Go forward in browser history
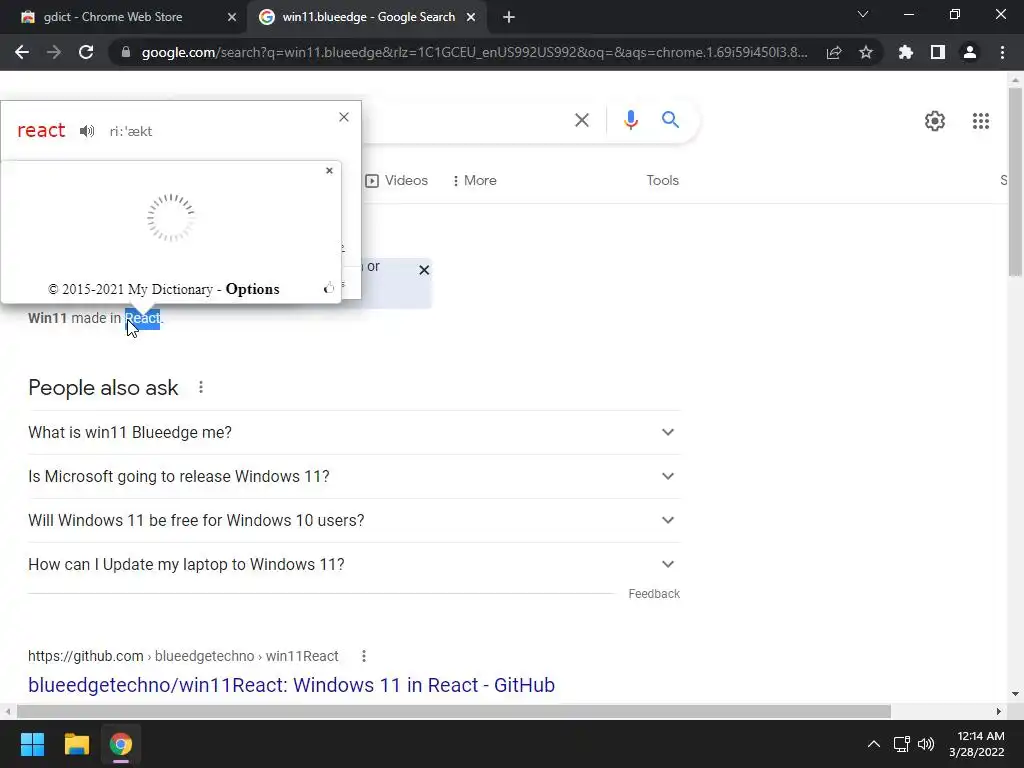This screenshot has width=1024, height=768. click(54, 52)
